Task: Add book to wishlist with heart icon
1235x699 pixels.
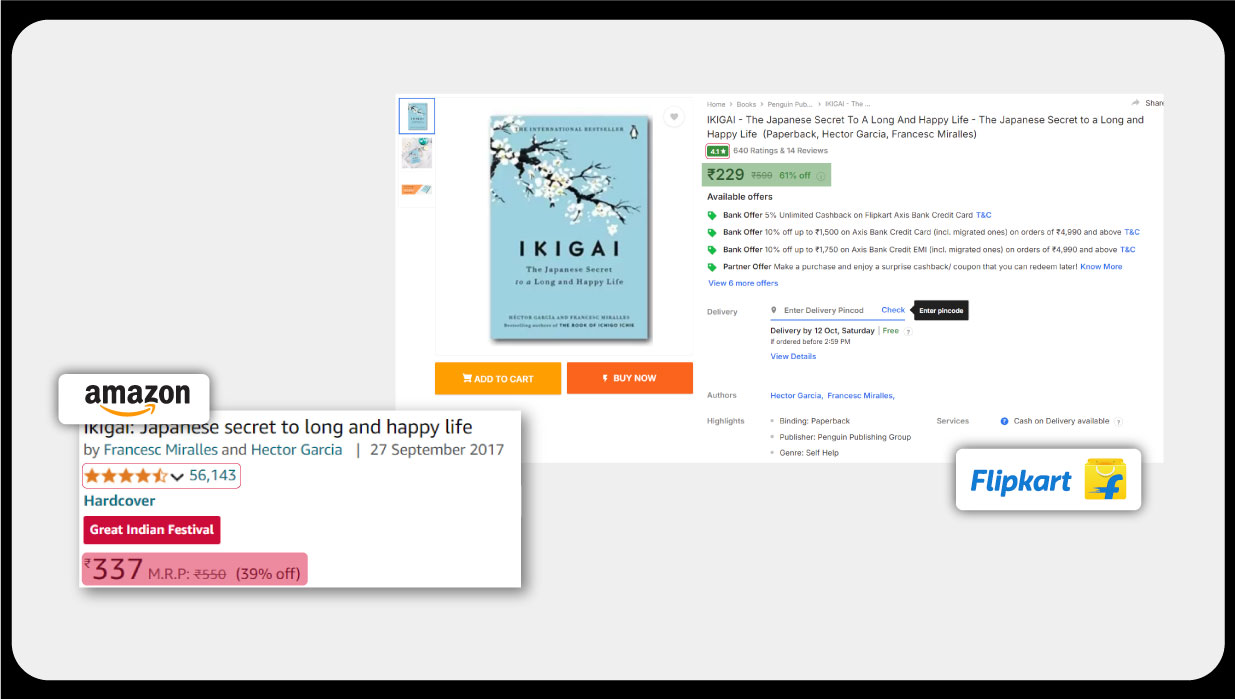Action: [675, 117]
